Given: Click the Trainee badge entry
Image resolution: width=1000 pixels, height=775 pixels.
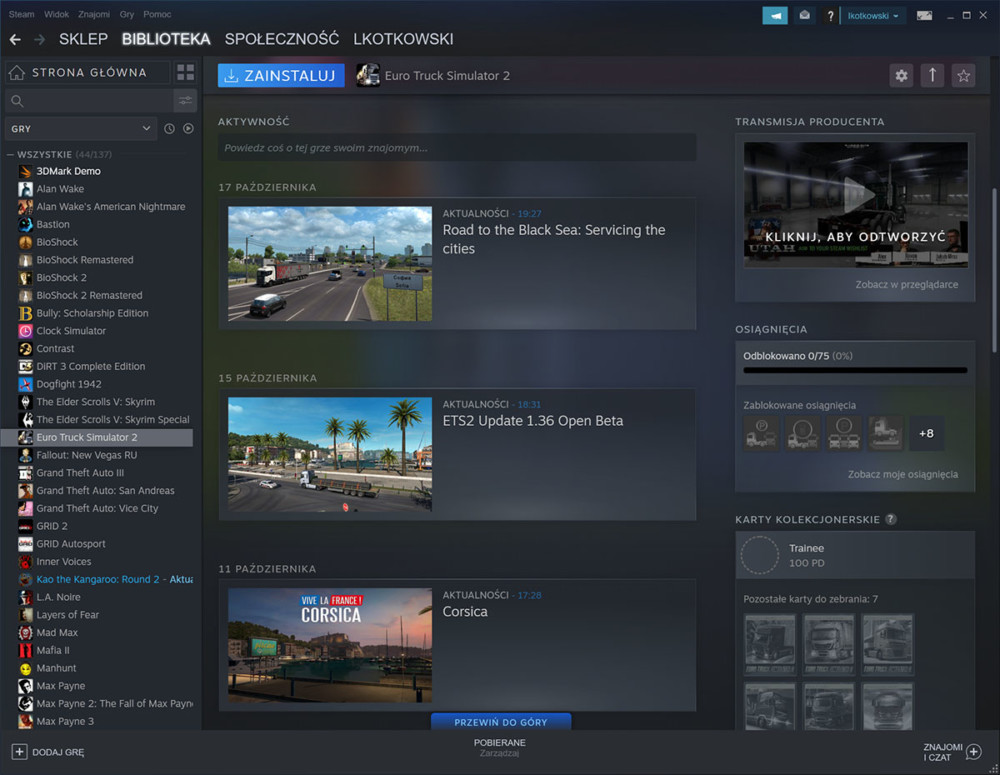Looking at the screenshot, I should click(x=855, y=556).
